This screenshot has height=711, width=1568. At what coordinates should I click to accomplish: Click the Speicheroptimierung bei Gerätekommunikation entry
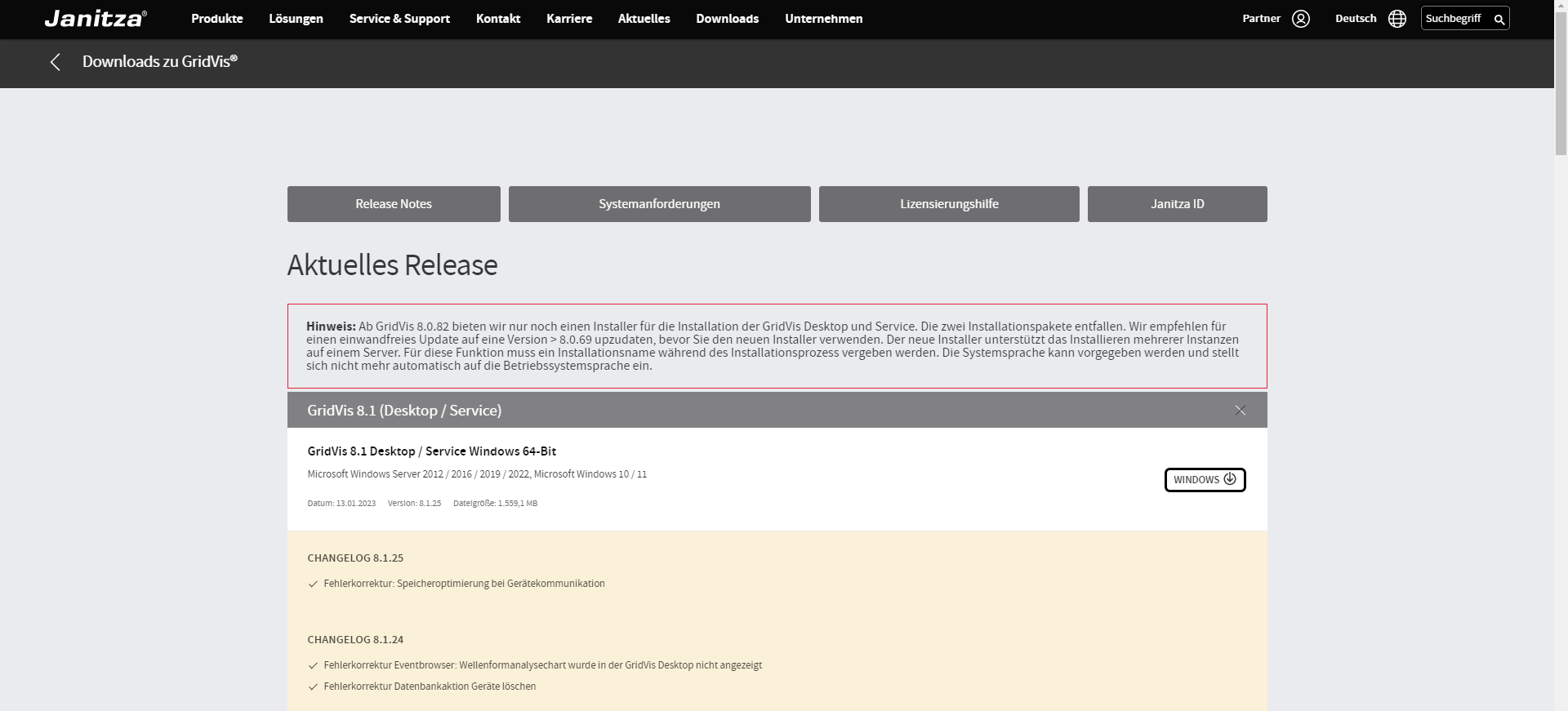(464, 584)
